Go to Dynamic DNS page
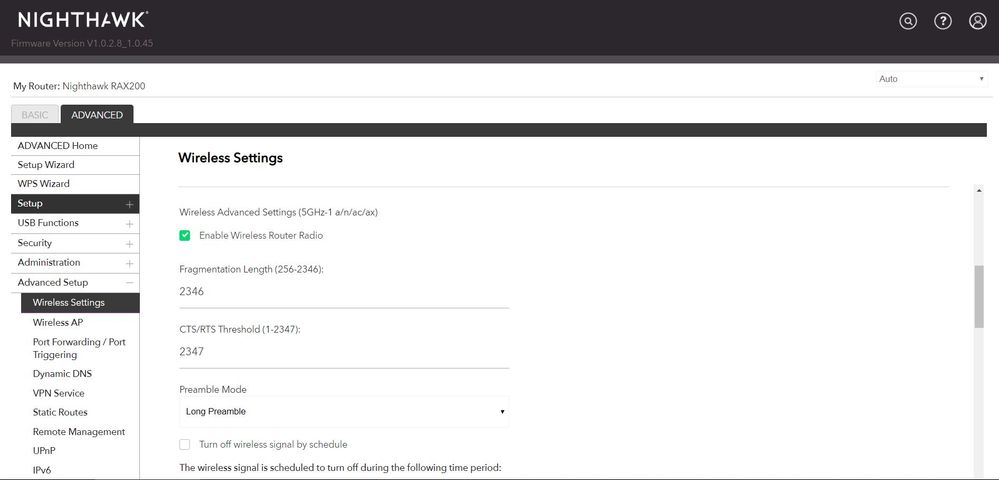 [62, 374]
